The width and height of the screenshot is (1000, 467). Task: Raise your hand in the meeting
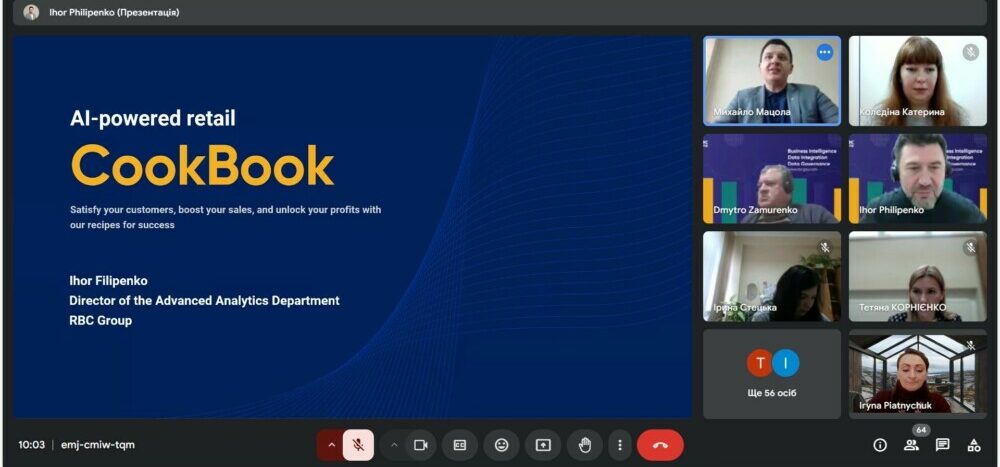[x=585, y=445]
